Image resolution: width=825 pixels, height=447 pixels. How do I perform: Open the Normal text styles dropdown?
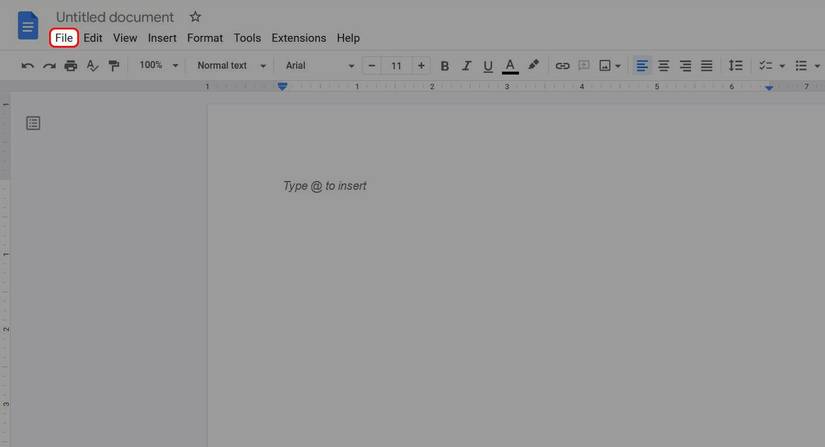232,65
